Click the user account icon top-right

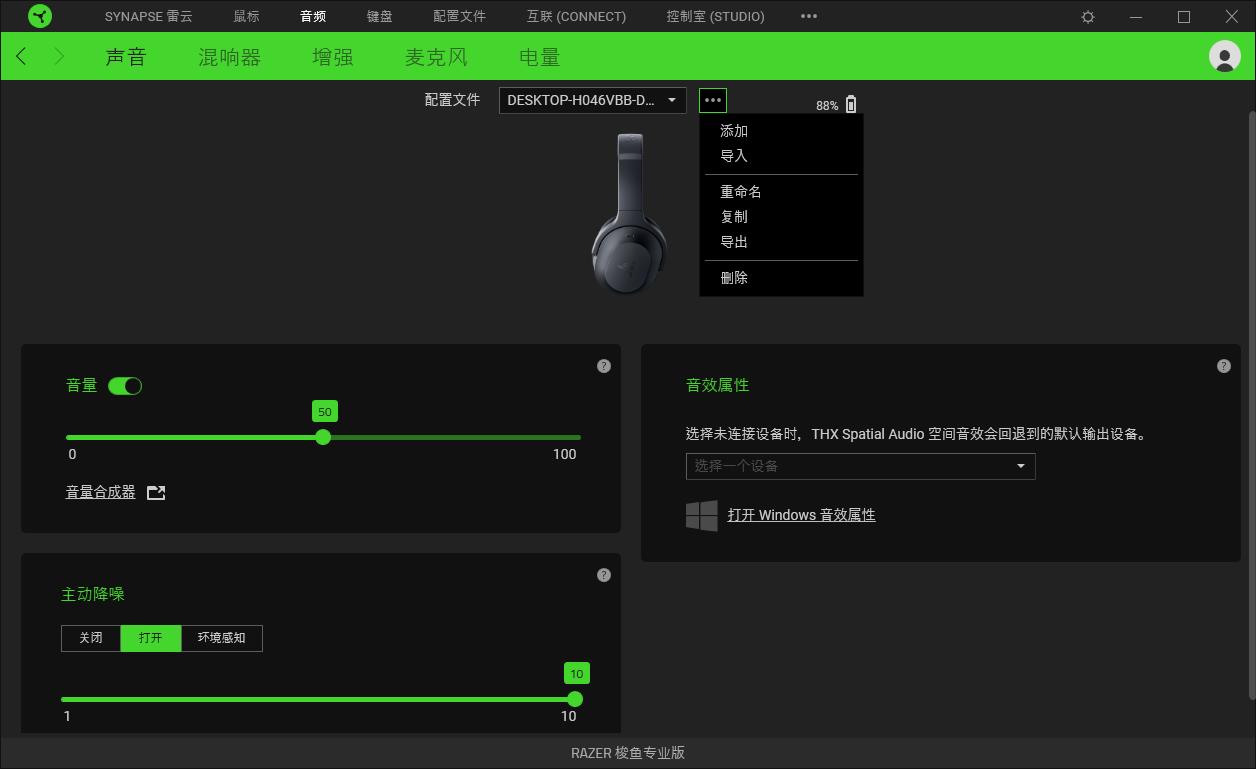(1224, 56)
